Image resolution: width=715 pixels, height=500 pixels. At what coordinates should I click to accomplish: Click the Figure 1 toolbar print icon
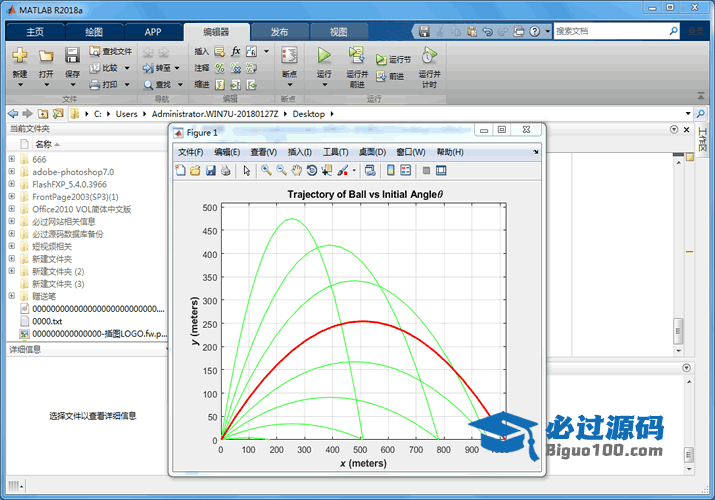click(225, 170)
